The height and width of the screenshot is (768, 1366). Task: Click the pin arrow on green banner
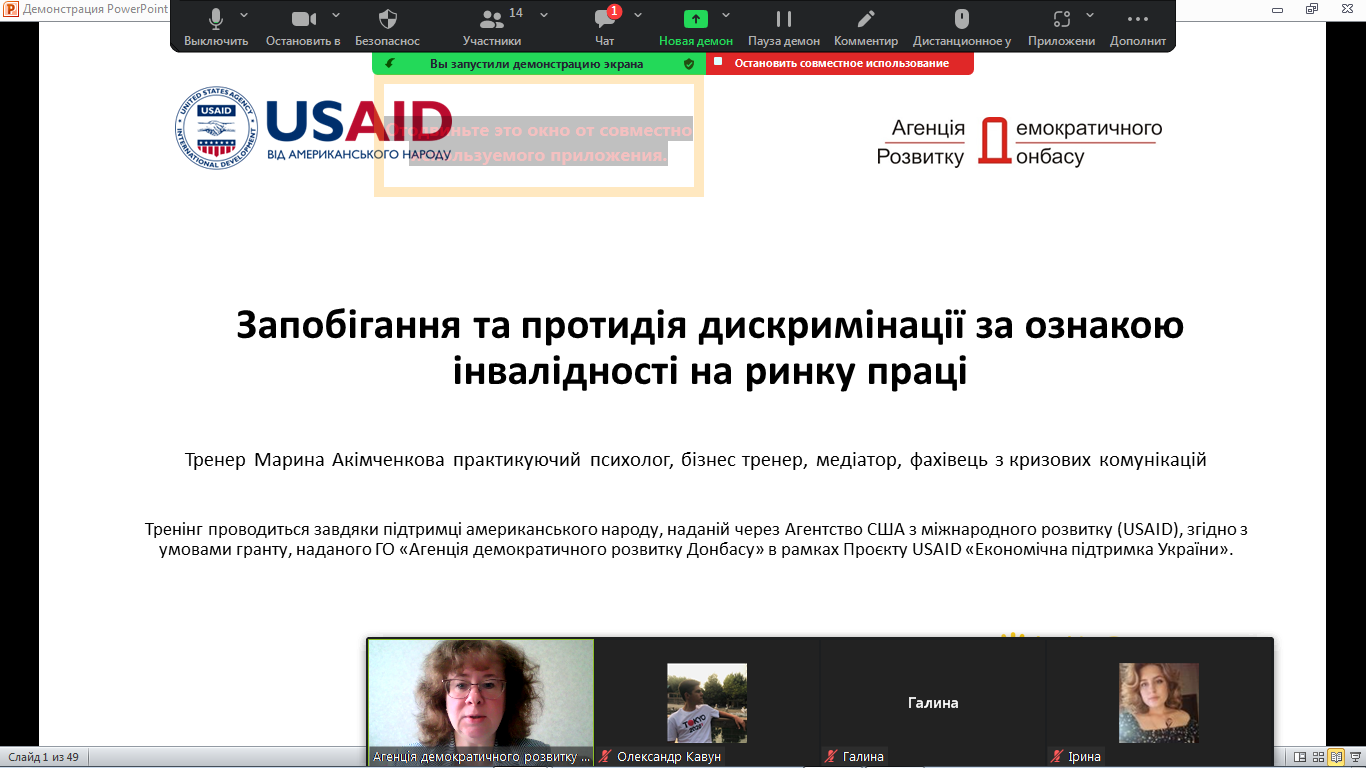[389, 63]
